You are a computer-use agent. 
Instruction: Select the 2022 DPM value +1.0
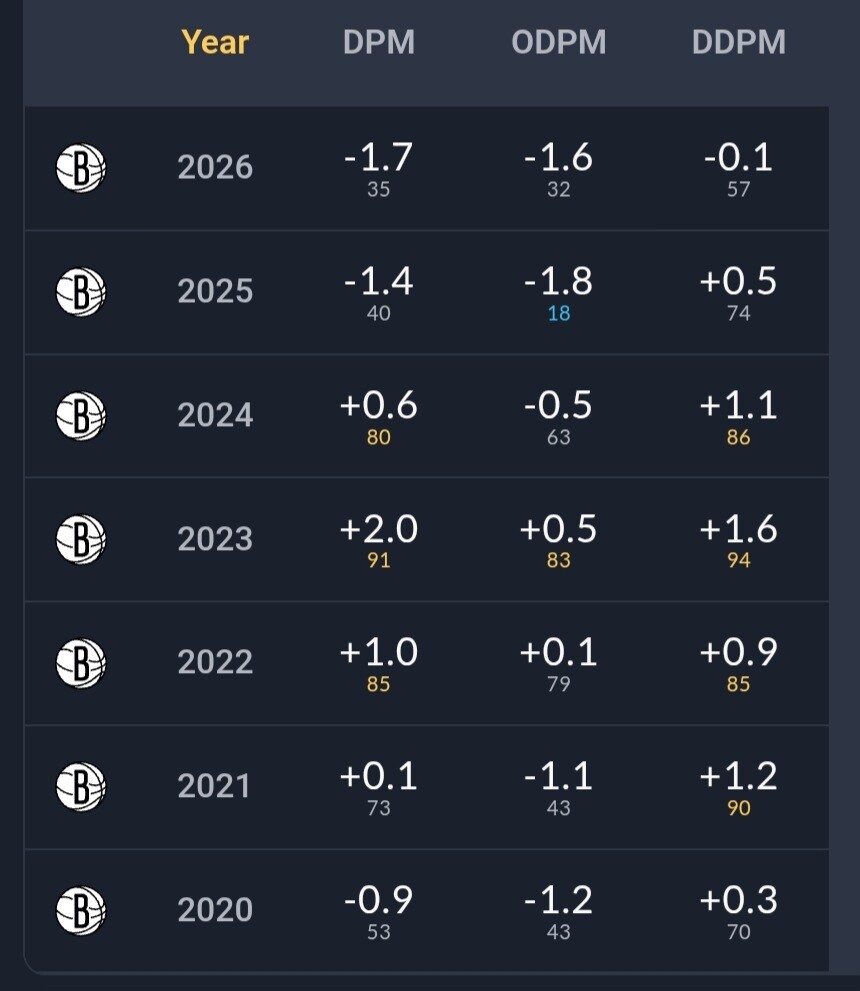[379, 652]
